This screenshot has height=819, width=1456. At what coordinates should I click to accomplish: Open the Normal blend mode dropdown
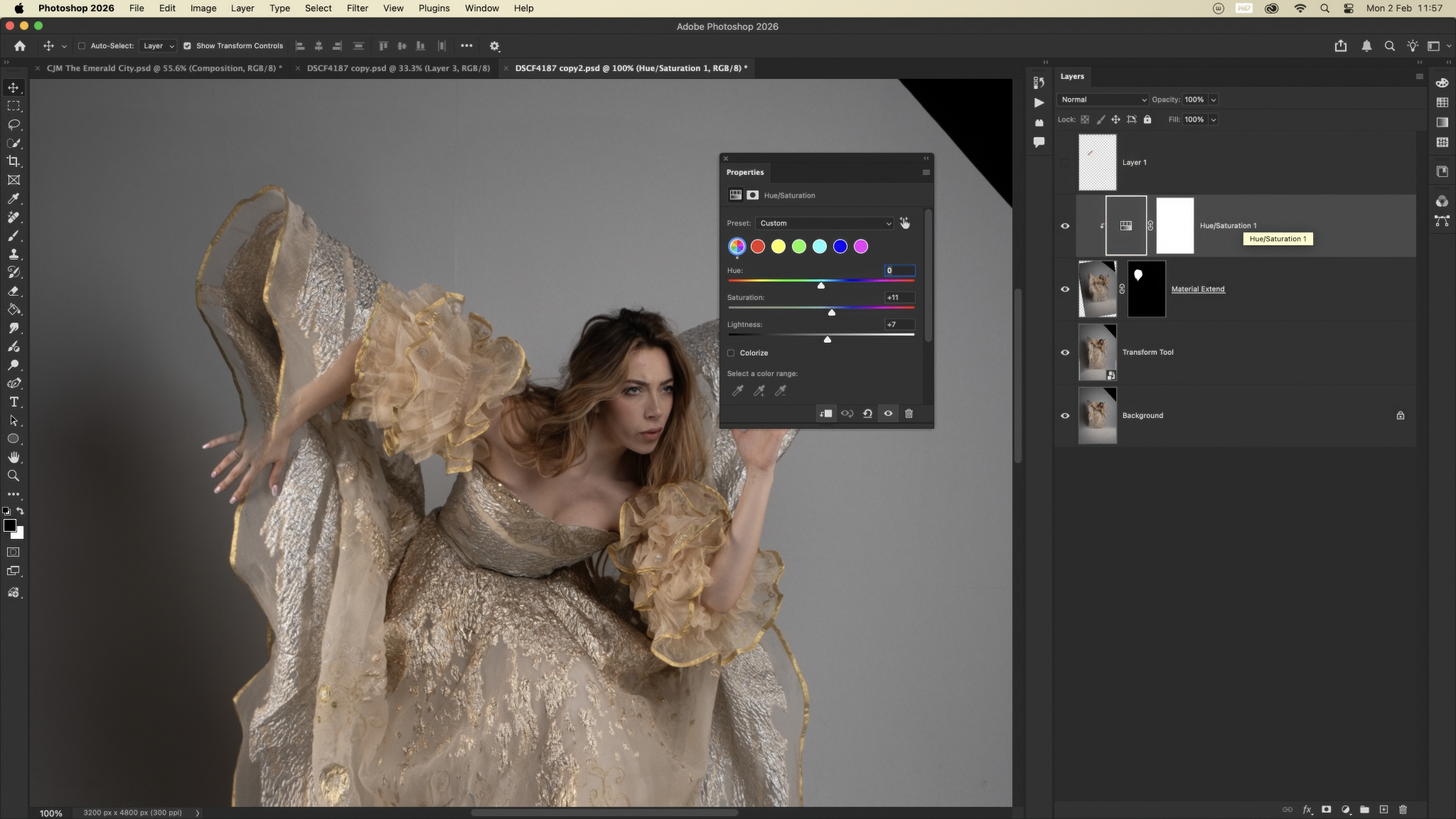click(1102, 100)
